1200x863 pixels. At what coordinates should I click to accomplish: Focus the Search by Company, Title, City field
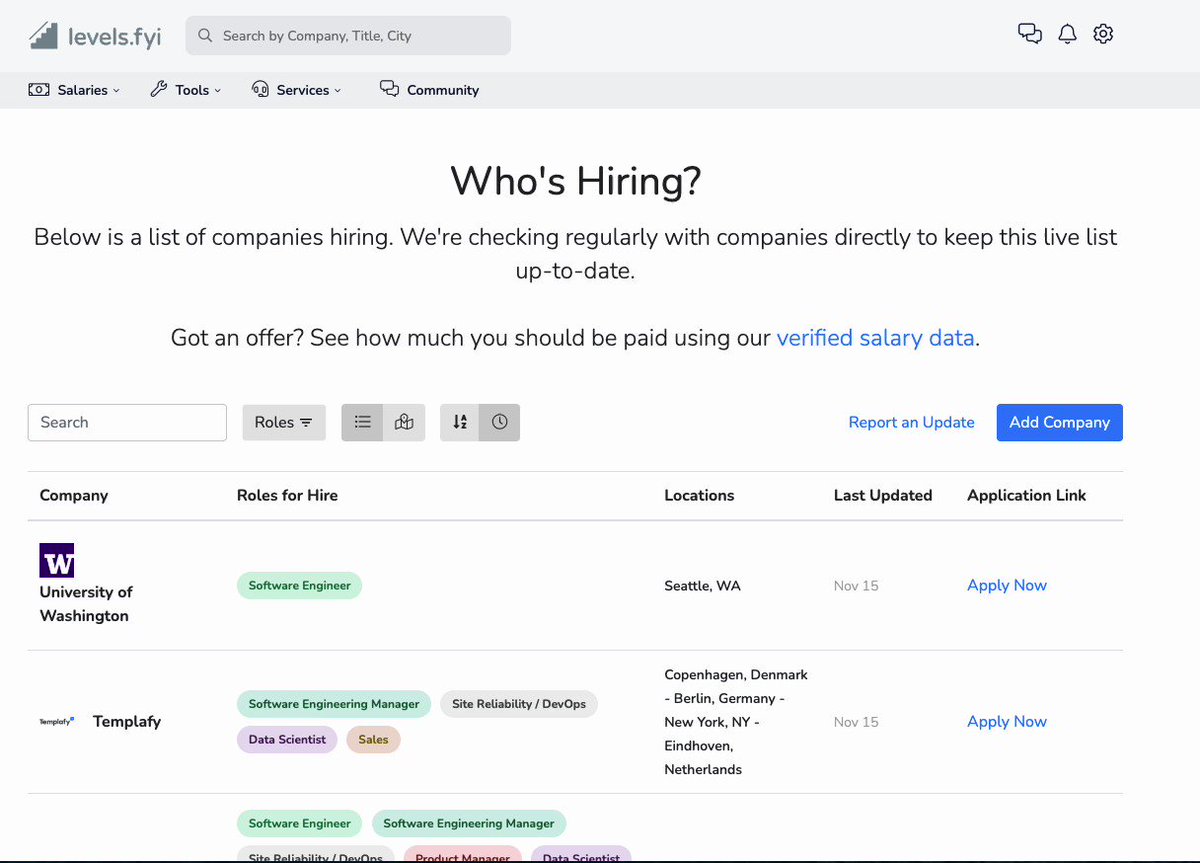[348, 35]
